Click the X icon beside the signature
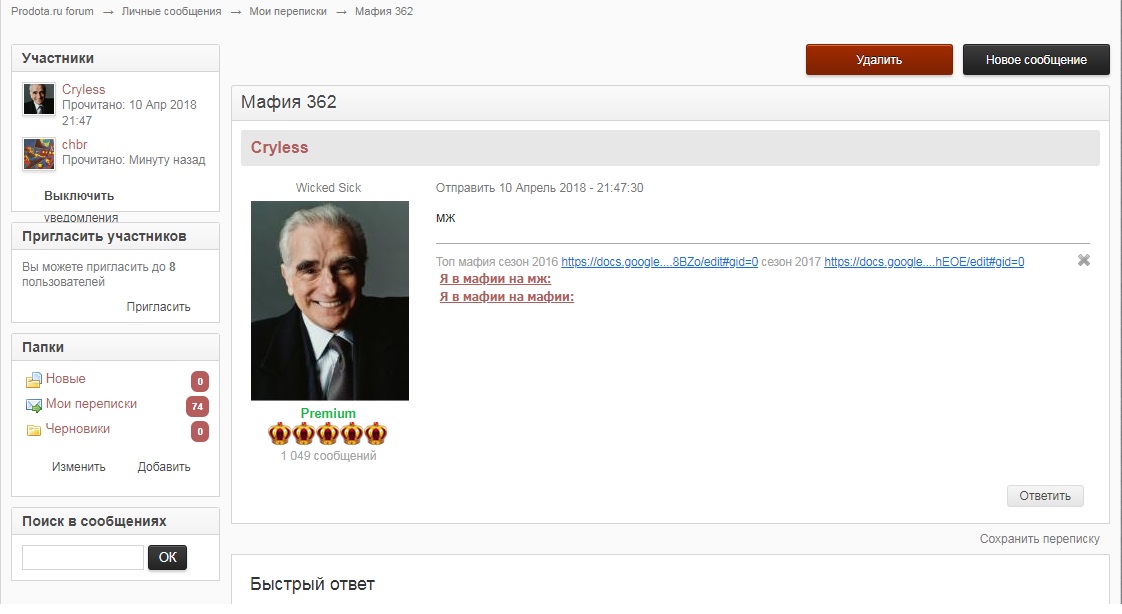 point(1084,260)
